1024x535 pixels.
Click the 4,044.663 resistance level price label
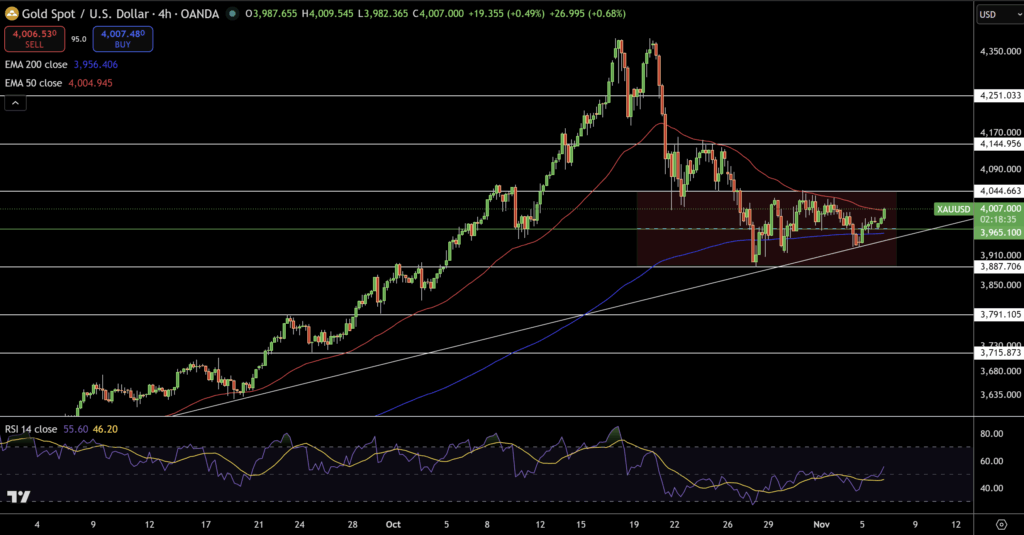click(999, 191)
